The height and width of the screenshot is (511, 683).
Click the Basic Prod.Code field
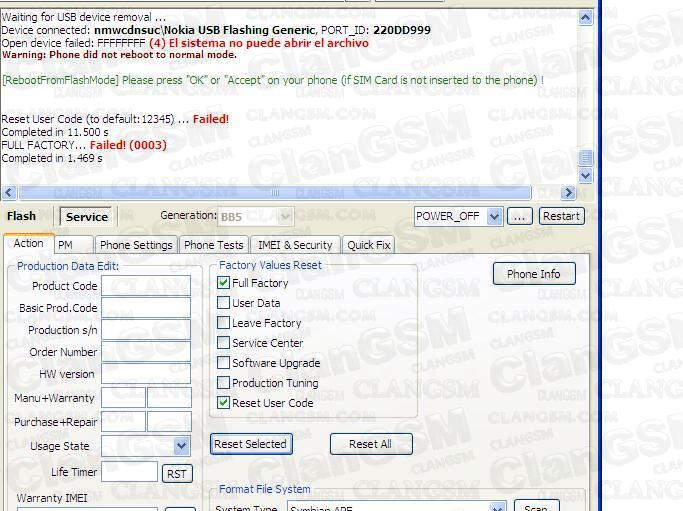(x=146, y=308)
